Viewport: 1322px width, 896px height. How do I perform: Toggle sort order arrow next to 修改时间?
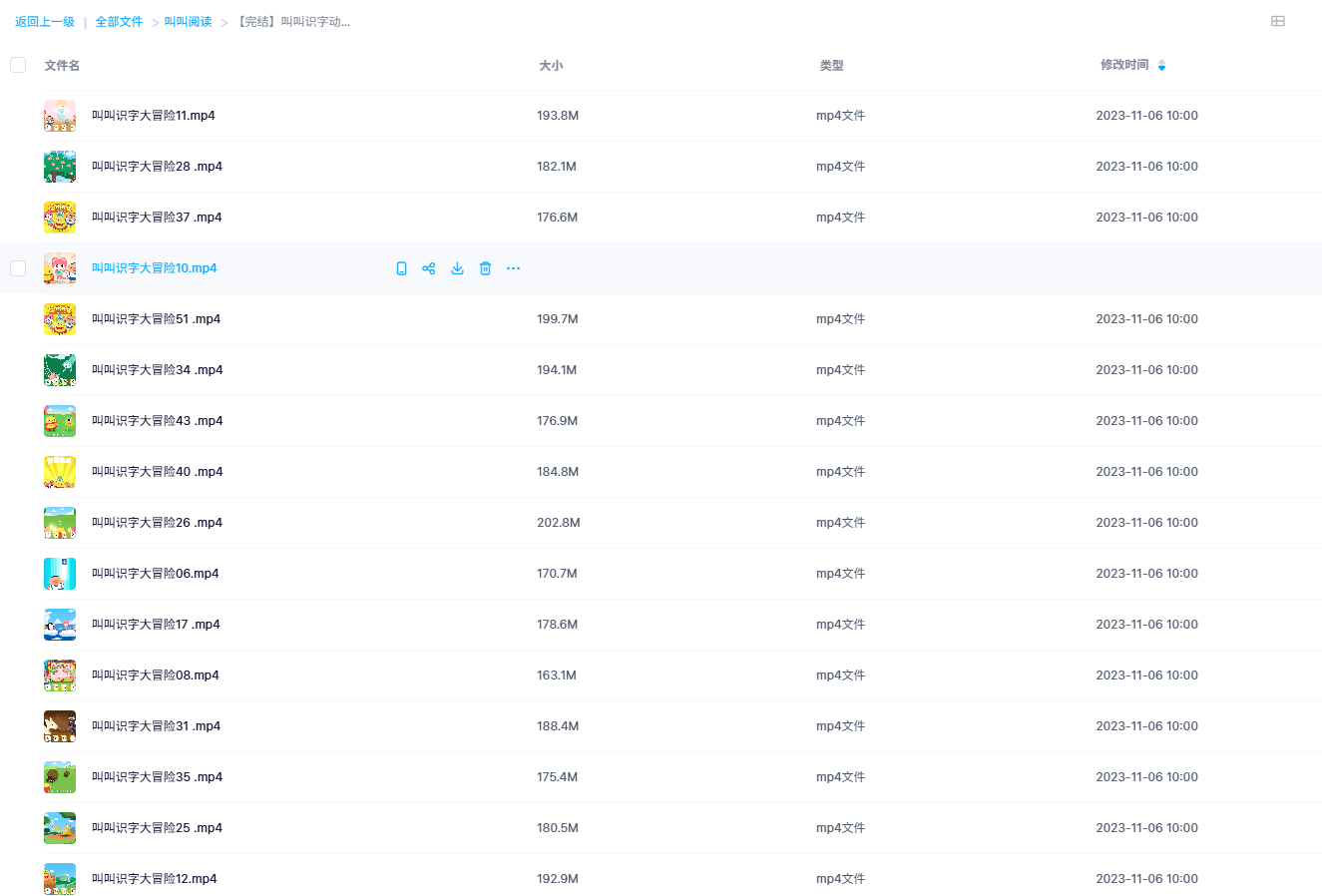pyautogui.click(x=1161, y=66)
